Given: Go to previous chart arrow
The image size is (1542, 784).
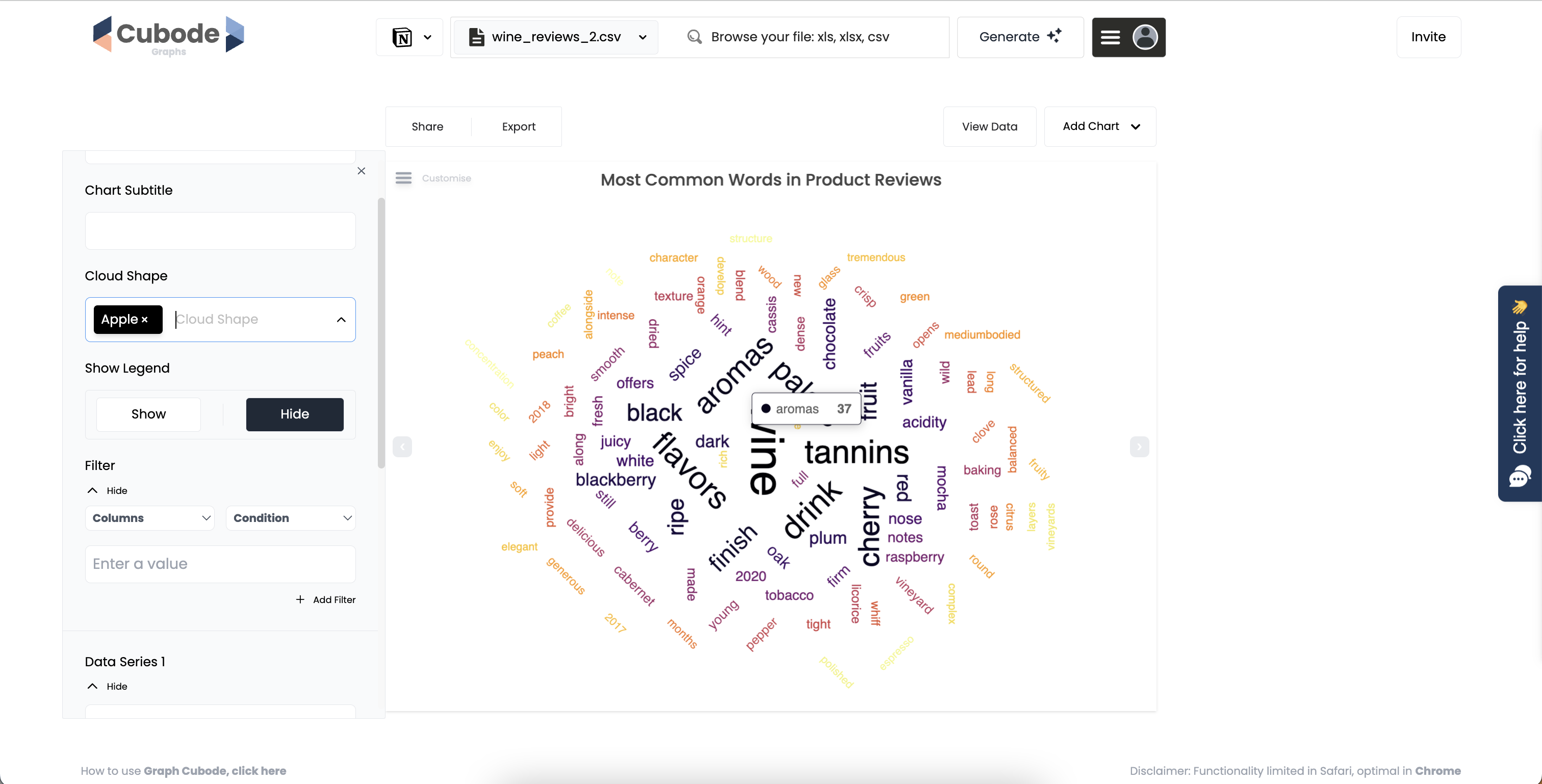Looking at the screenshot, I should pyautogui.click(x=402, y=447).
